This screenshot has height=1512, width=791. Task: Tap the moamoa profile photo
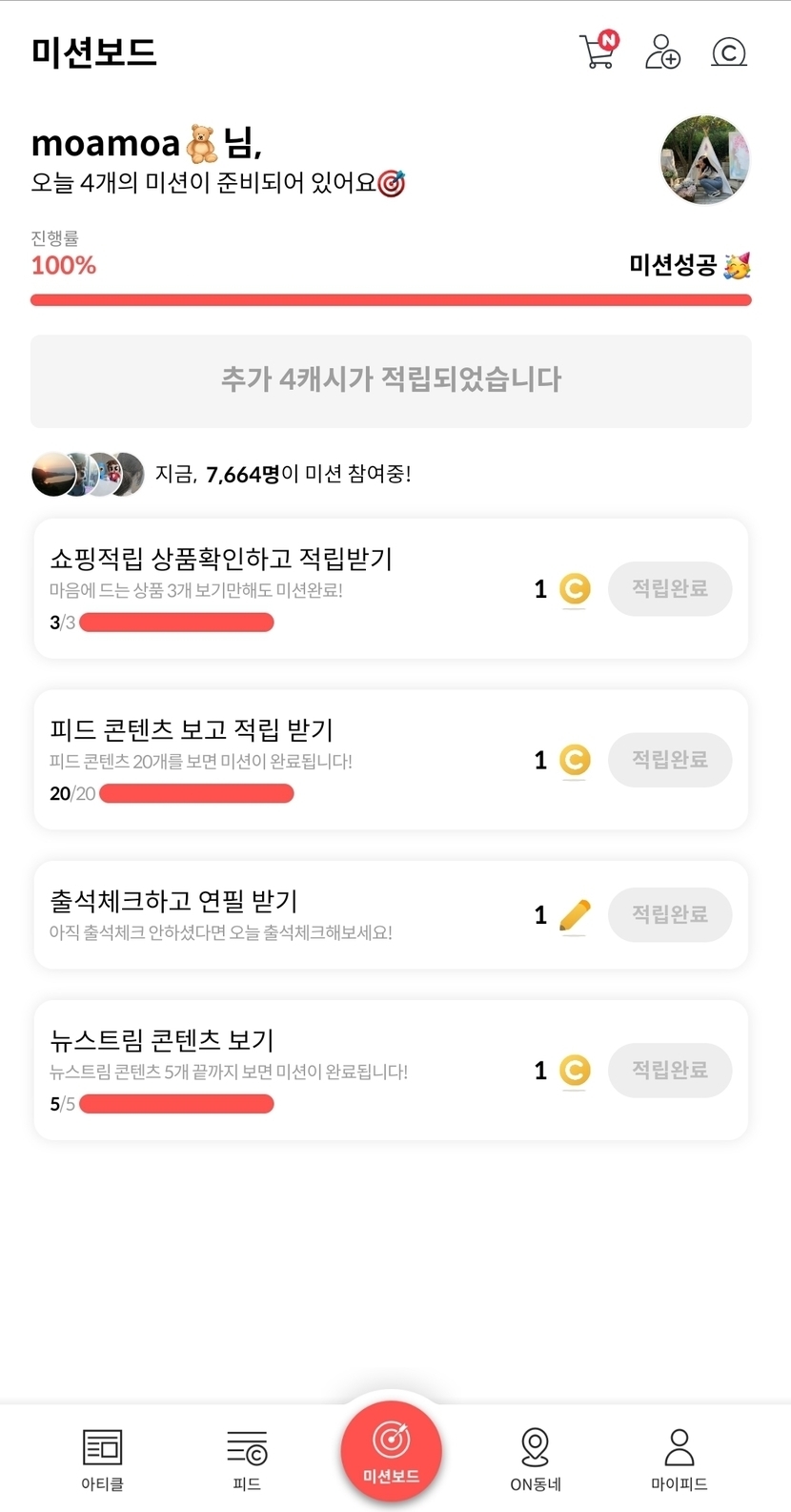(x=704, y=160)
